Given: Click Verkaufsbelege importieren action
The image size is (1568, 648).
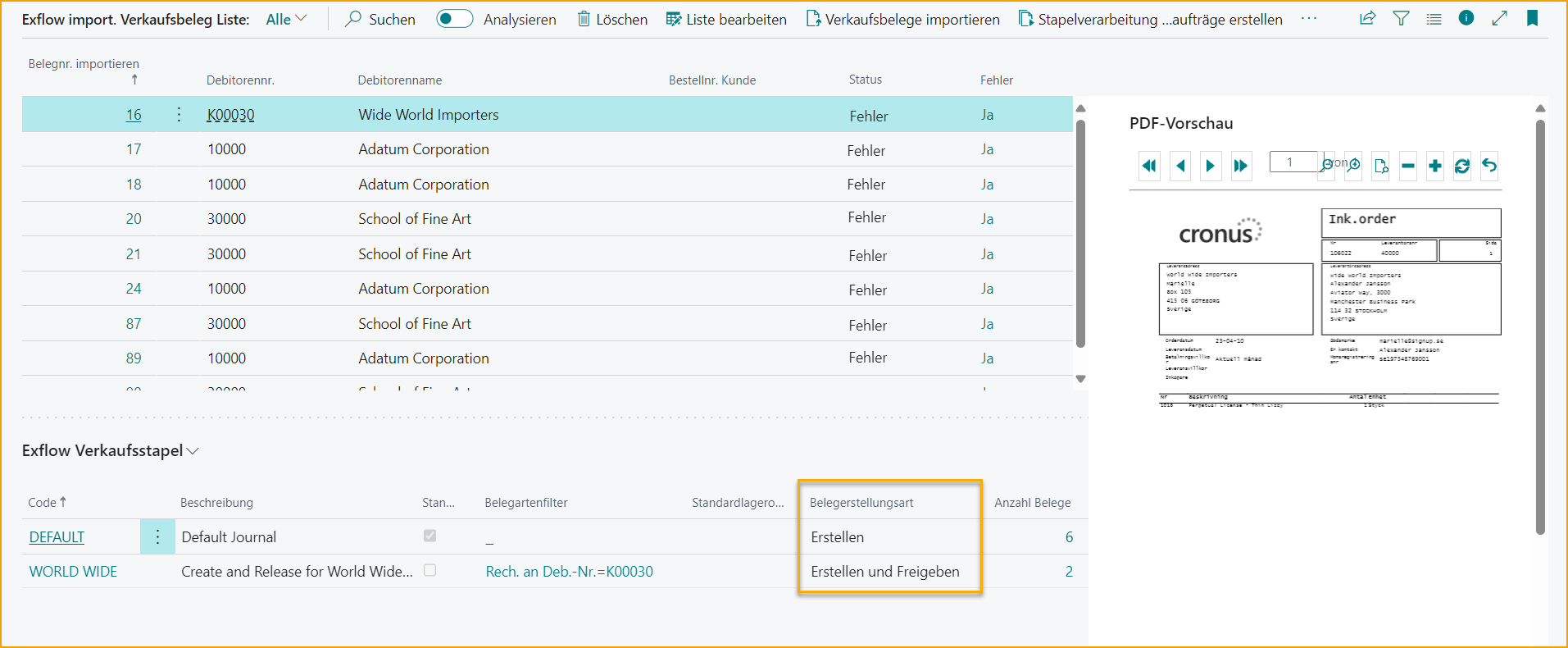Looking at the screenshot, I should 902,19.
